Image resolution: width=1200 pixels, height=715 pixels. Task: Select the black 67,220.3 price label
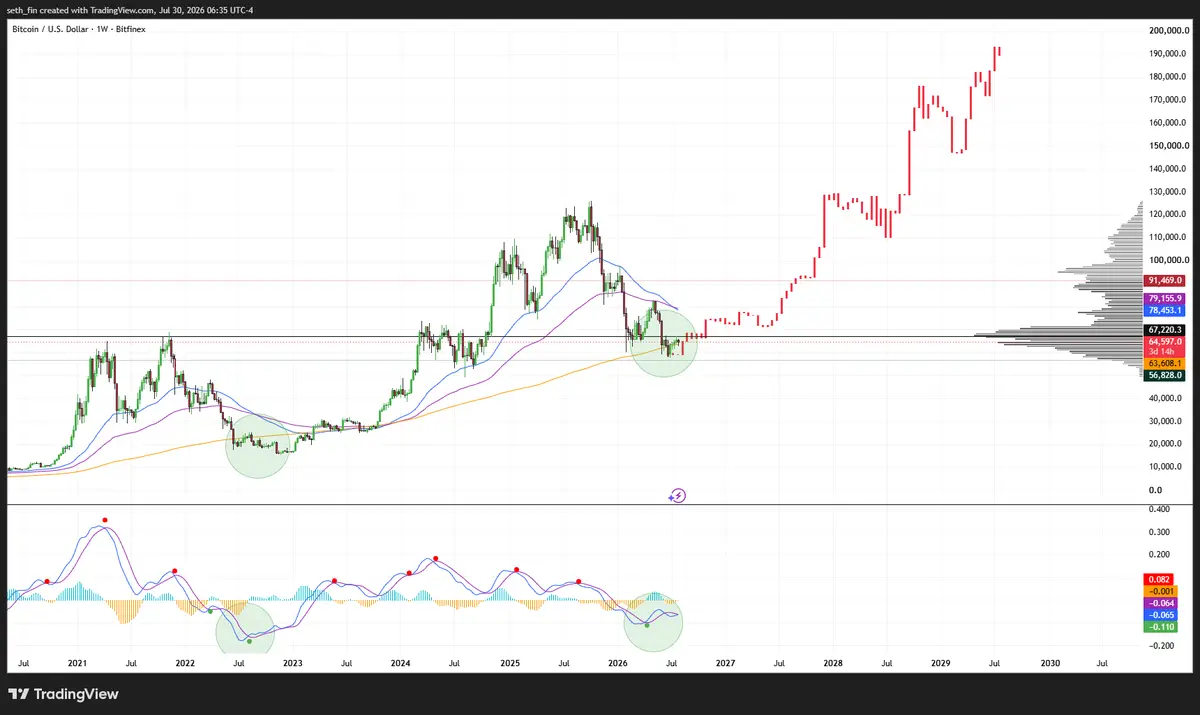1166,330
